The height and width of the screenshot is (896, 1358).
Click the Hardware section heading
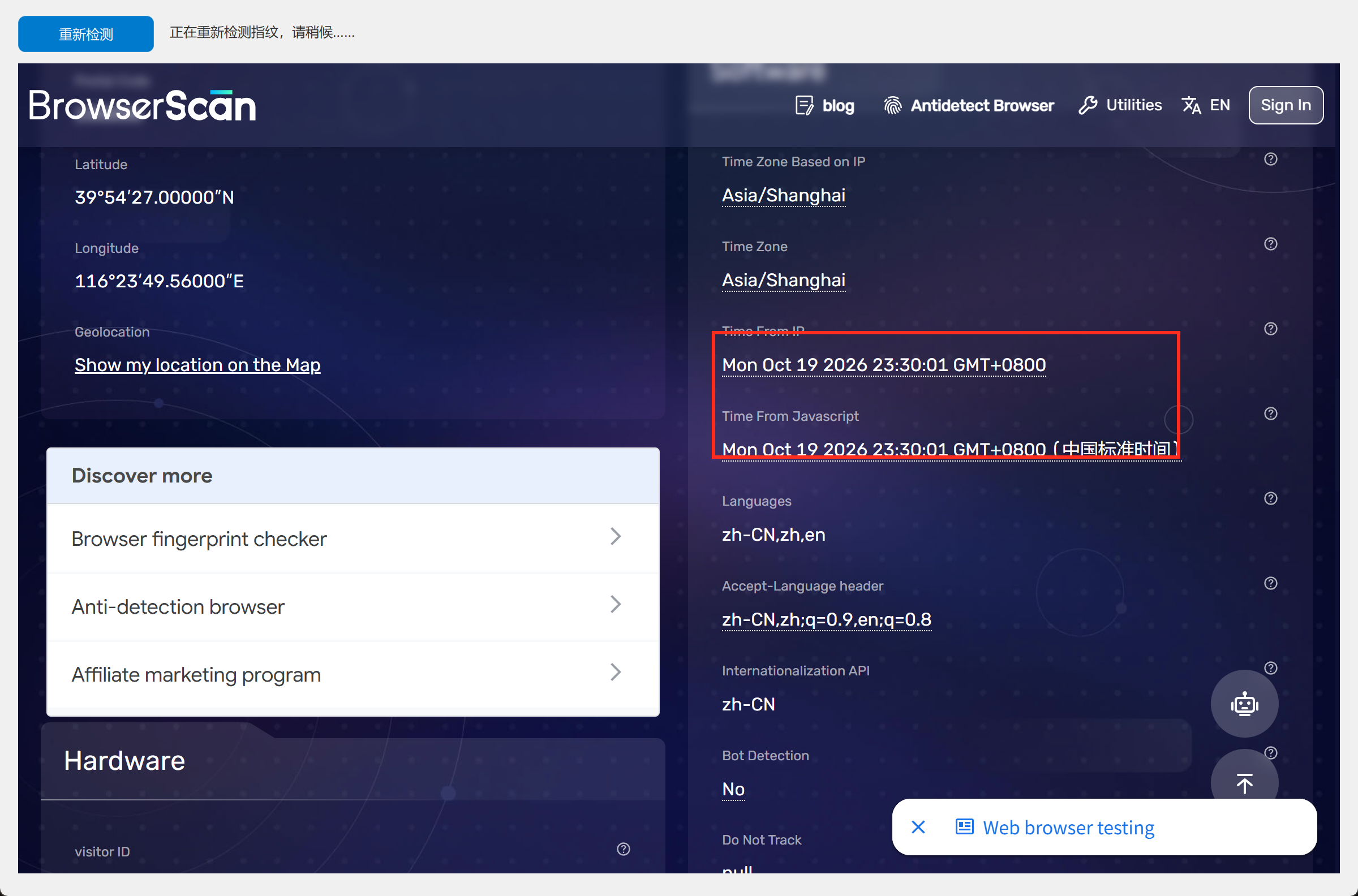click(124, 761)
